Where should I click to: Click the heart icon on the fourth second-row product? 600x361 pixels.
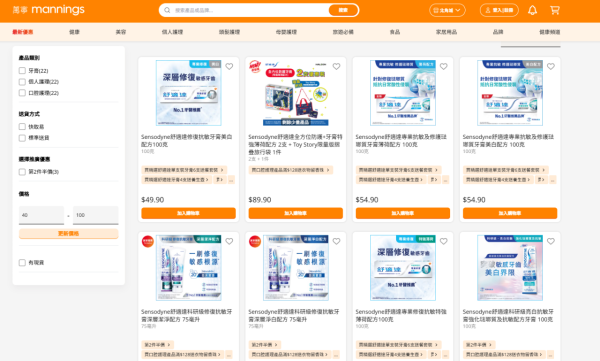click(551, 241)
